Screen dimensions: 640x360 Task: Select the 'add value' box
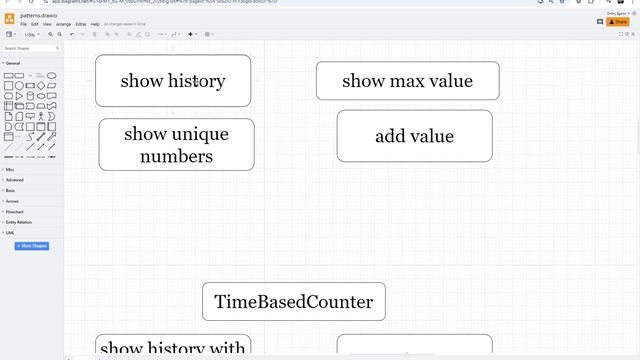(415, 136)
